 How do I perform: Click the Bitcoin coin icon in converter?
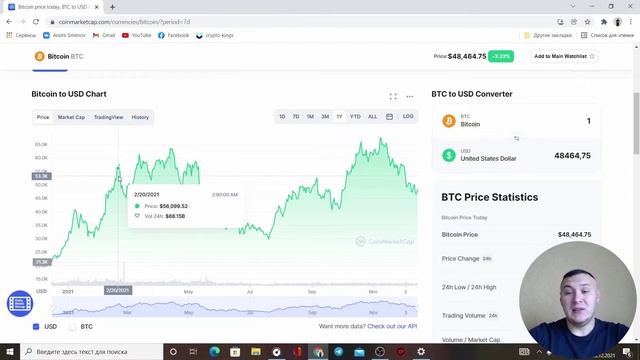(449, 121)
